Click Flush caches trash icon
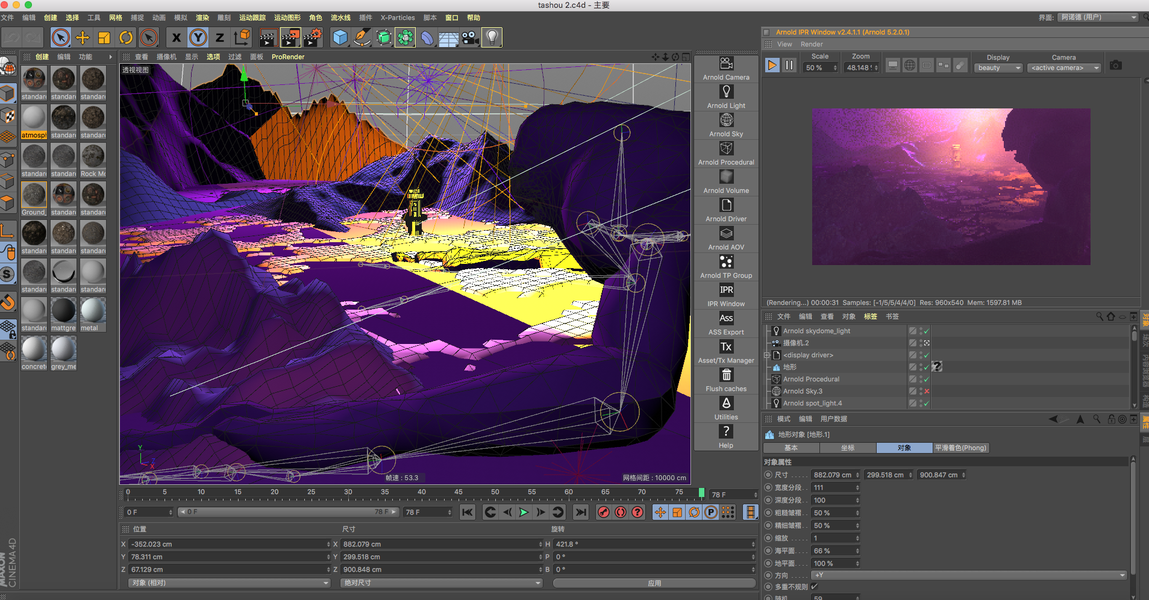This screenshot has height=600, width=1149. point(726,379)
